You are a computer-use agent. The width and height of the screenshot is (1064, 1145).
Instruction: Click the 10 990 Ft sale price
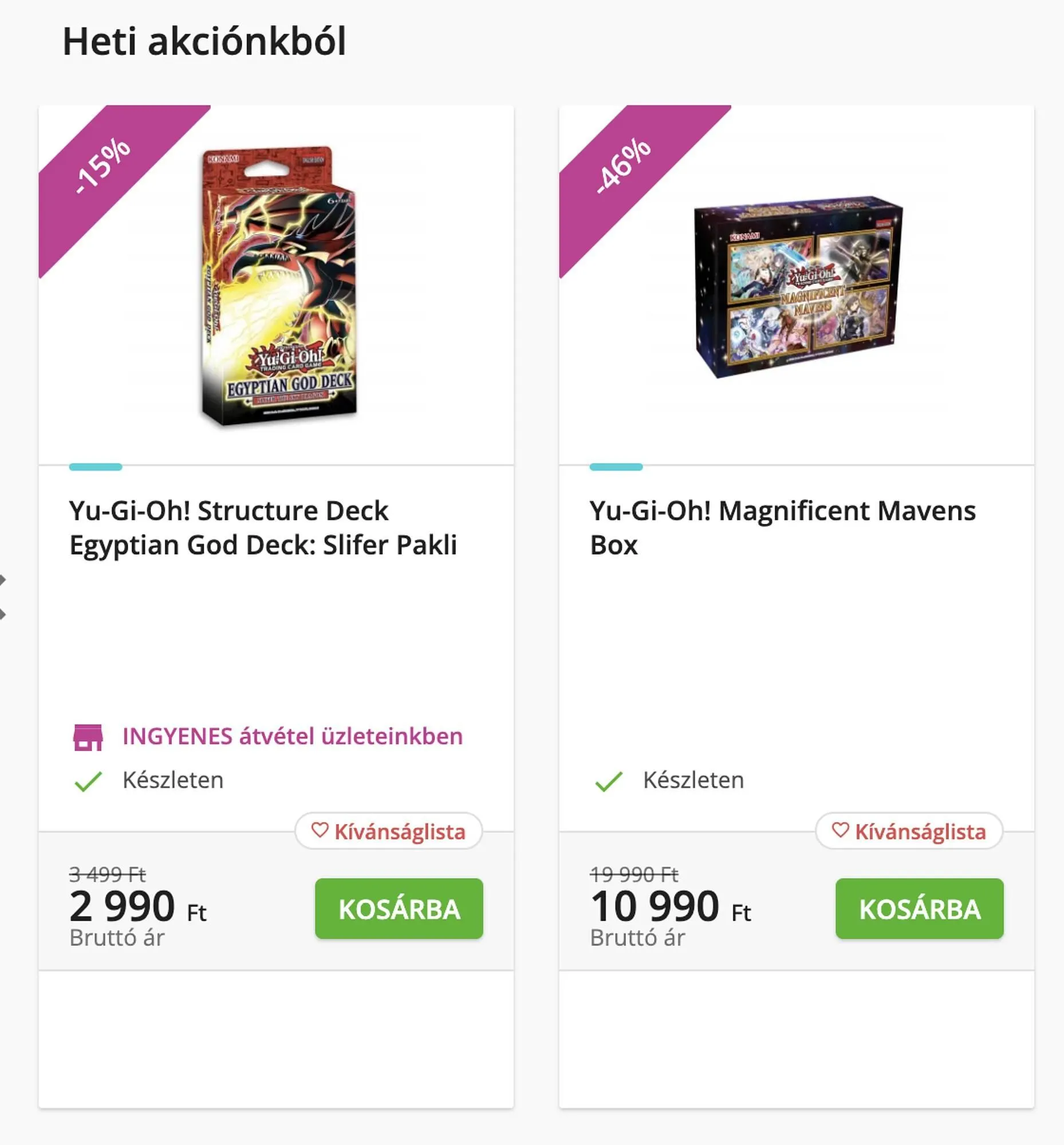(670, 907)
